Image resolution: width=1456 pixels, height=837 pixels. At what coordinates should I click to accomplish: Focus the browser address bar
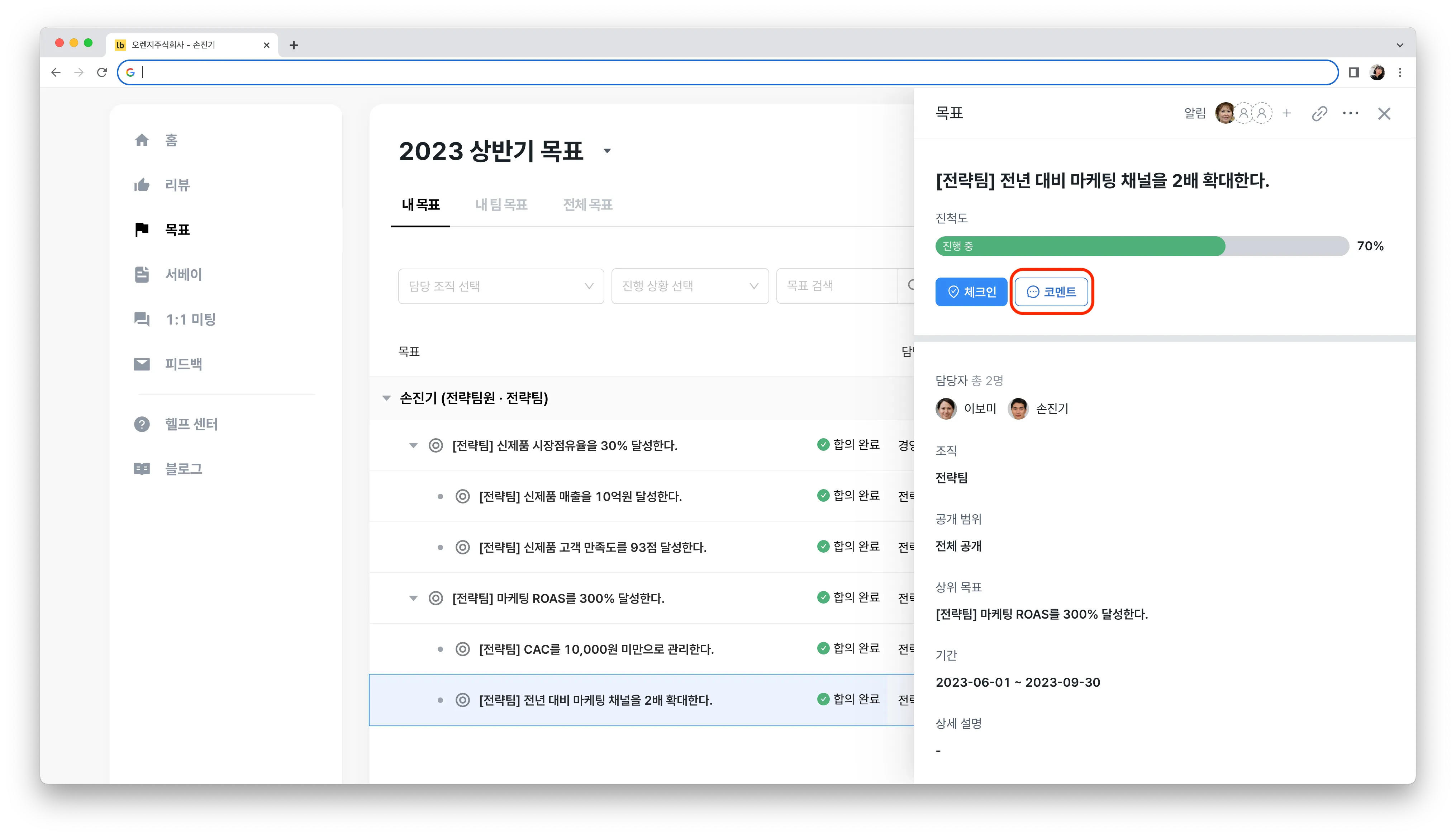click(x=727, y=72)
